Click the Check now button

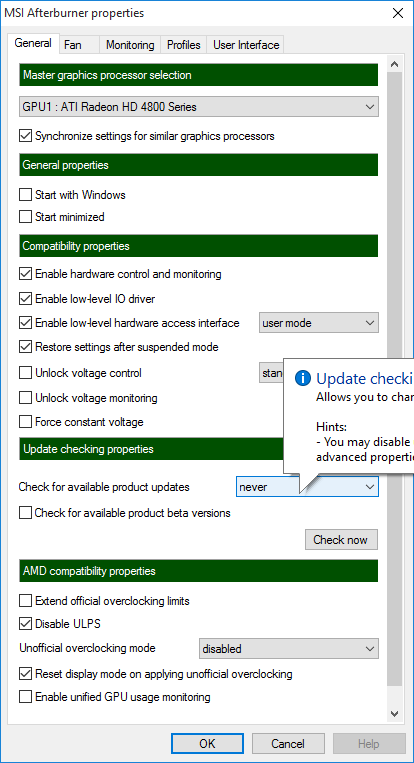(341, 540)
